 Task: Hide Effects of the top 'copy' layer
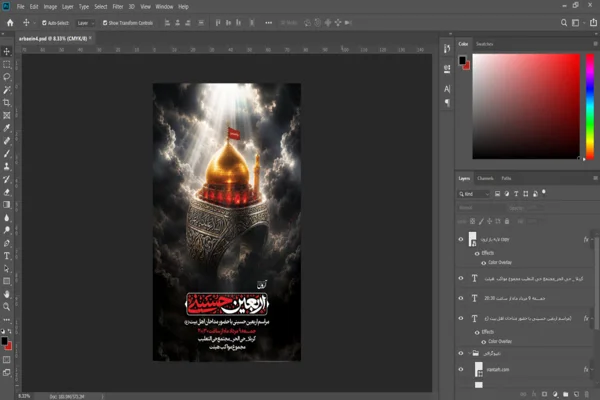click(477, 253)
